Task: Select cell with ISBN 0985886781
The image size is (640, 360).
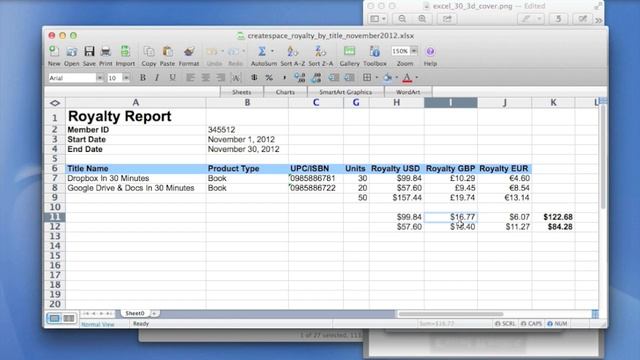Action: click(316, 178)
